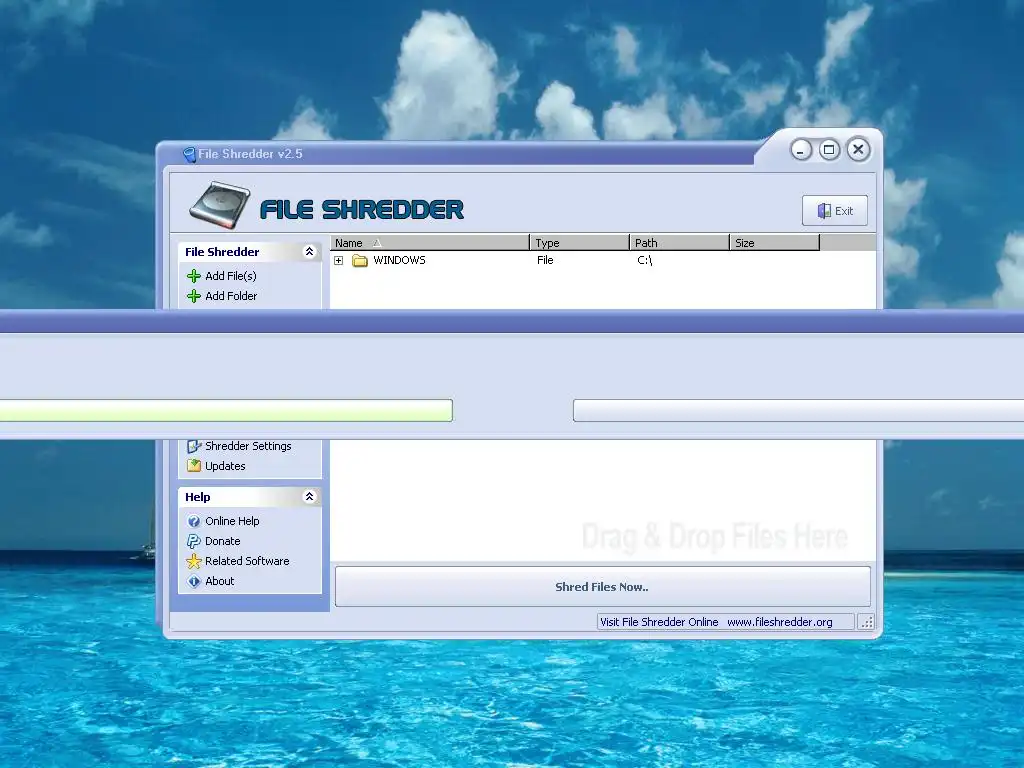Open Online Help link
The width and height of the screenshot is (1024, 768).
(x=232, y=521)
